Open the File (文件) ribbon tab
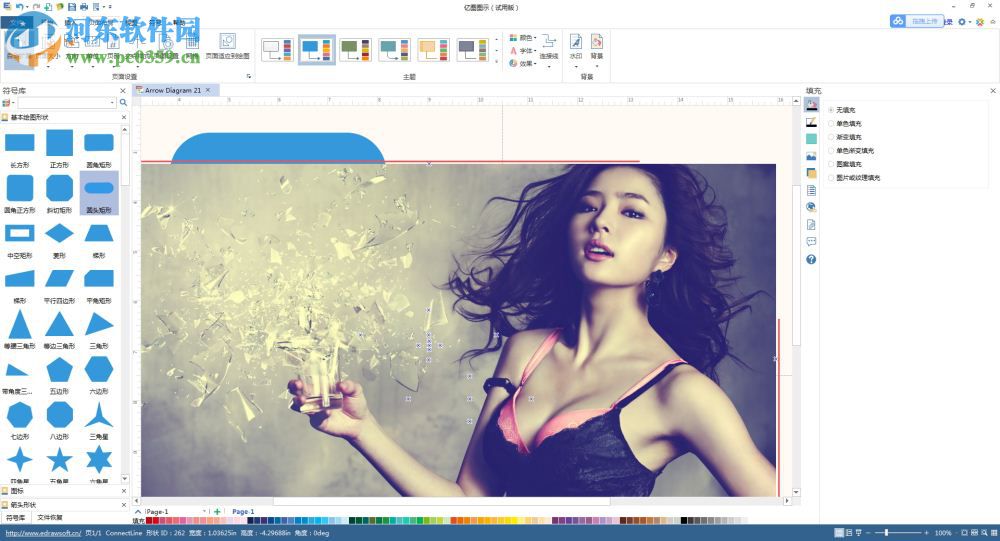 click(x=17, y=22)
